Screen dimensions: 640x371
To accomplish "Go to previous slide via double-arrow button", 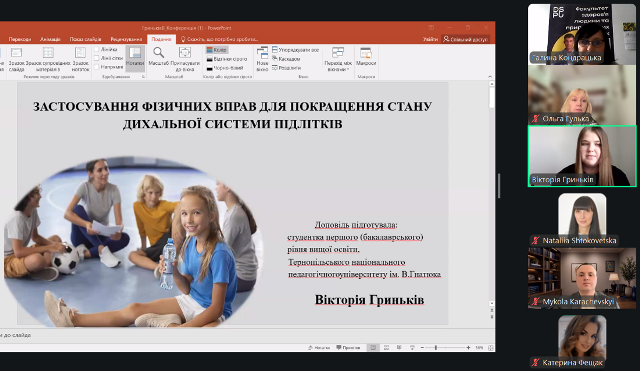I will [x=491, y=311].
